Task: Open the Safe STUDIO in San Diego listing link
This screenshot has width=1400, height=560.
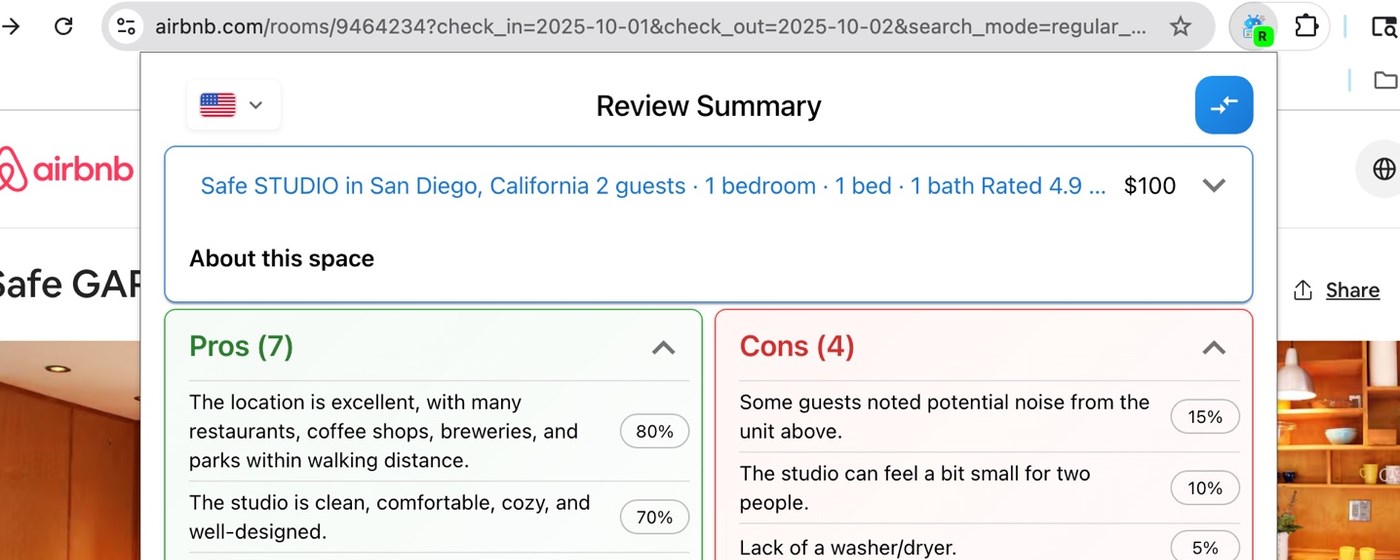Action: (x=653, y=186)
